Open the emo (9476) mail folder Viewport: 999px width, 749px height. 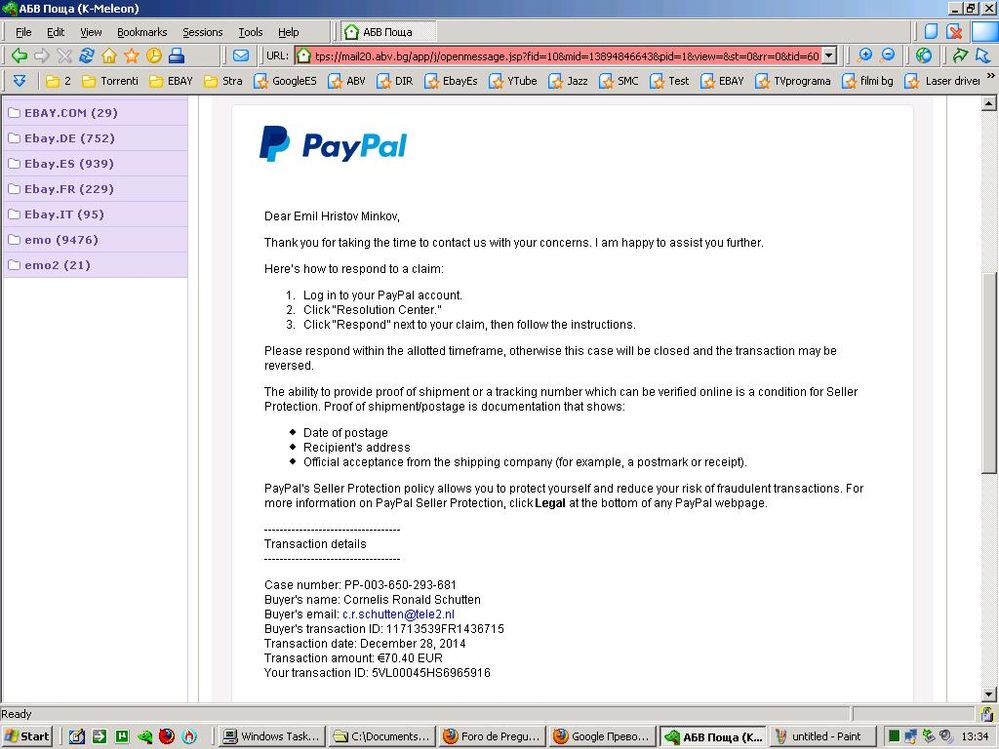[x=96, y=240]
